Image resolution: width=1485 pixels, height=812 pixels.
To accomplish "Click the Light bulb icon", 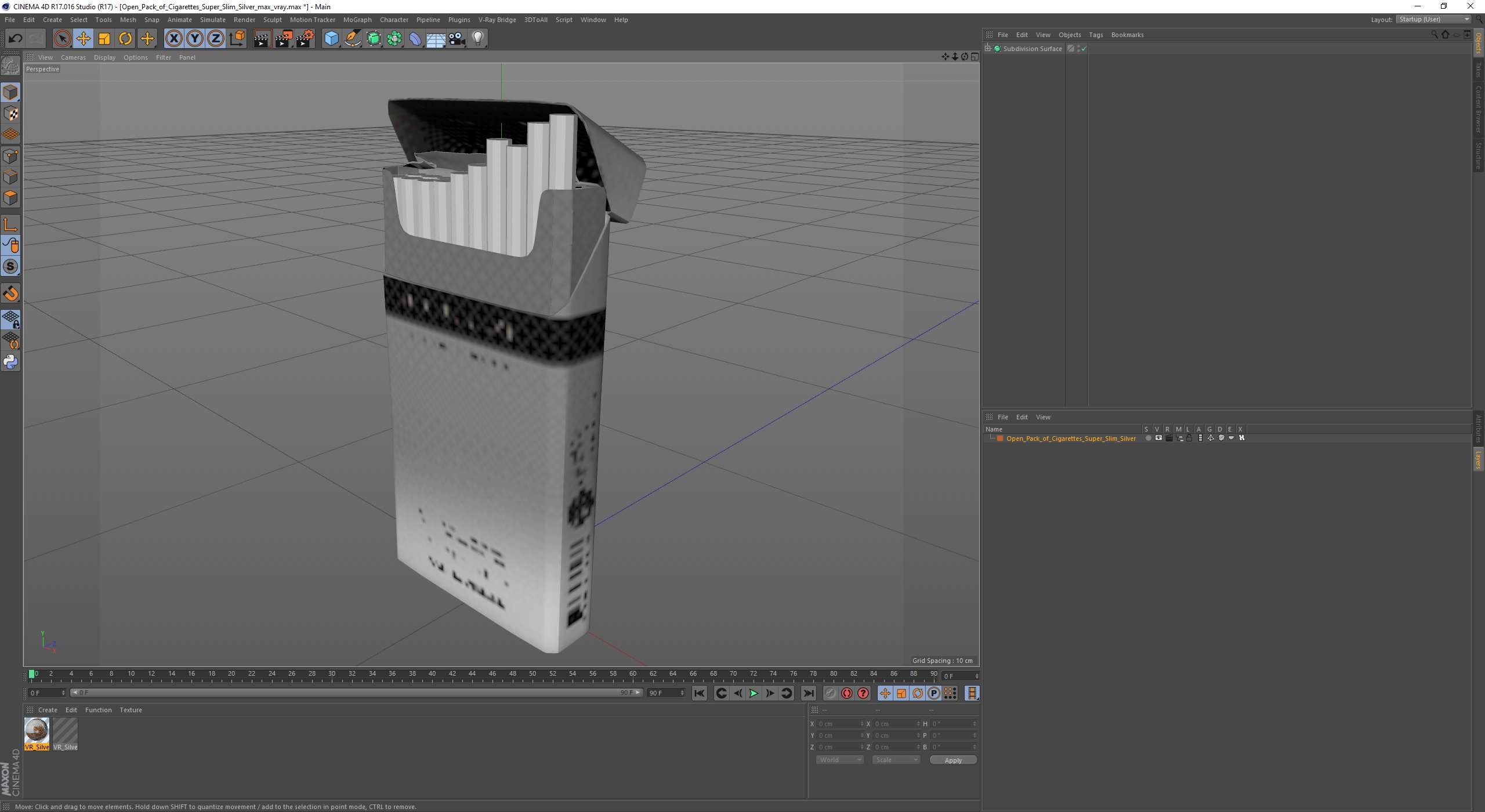I will click(x=478, y=39).
